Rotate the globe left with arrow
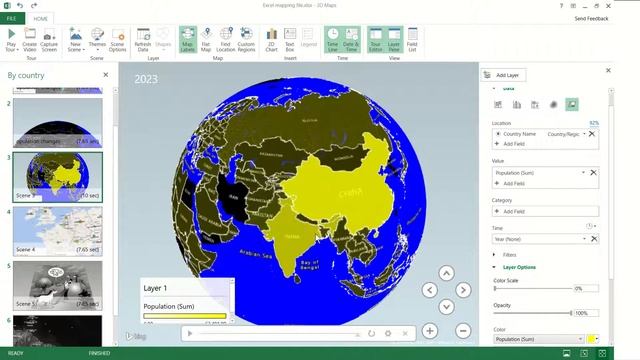This screenshot has width=640, height=360. [429, 290]
